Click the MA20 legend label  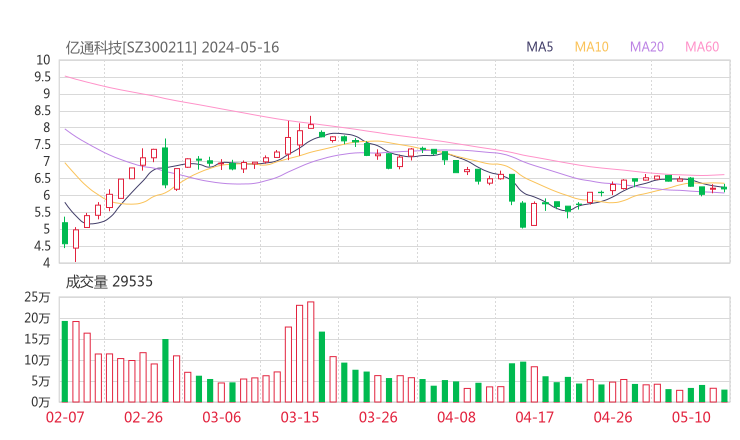(x=647, y=47)
